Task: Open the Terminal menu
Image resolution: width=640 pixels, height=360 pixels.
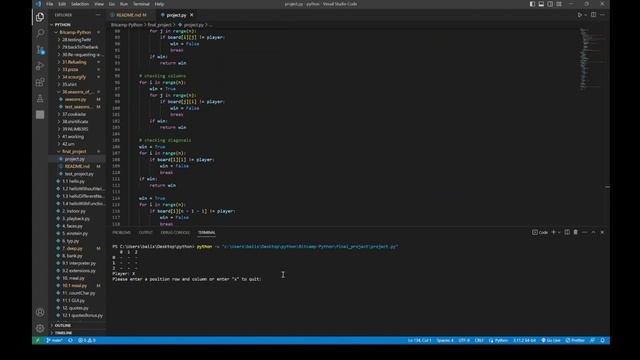Action: (141, 4)
